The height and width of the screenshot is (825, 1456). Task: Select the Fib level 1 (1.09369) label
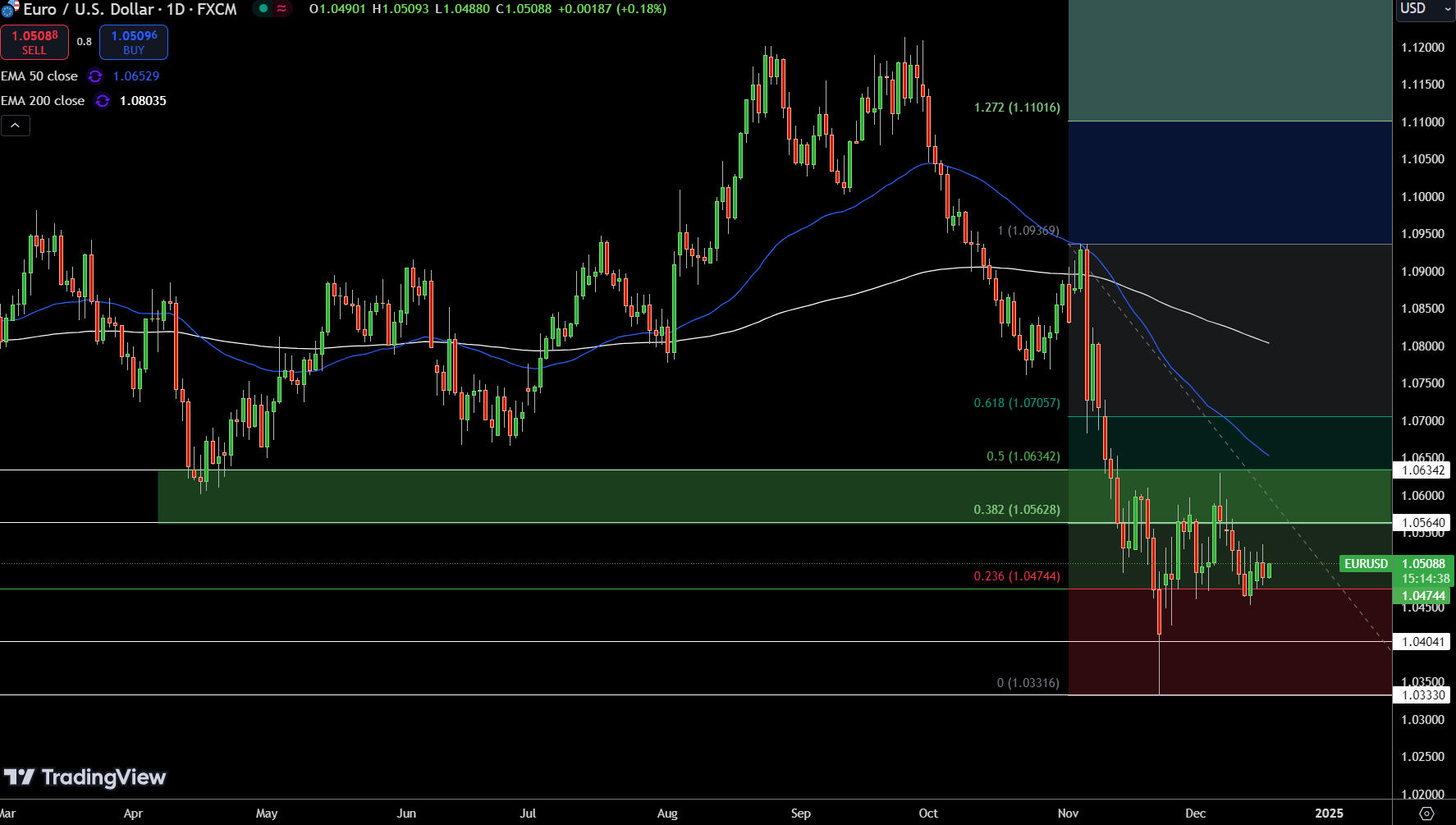click(1028, 231)
